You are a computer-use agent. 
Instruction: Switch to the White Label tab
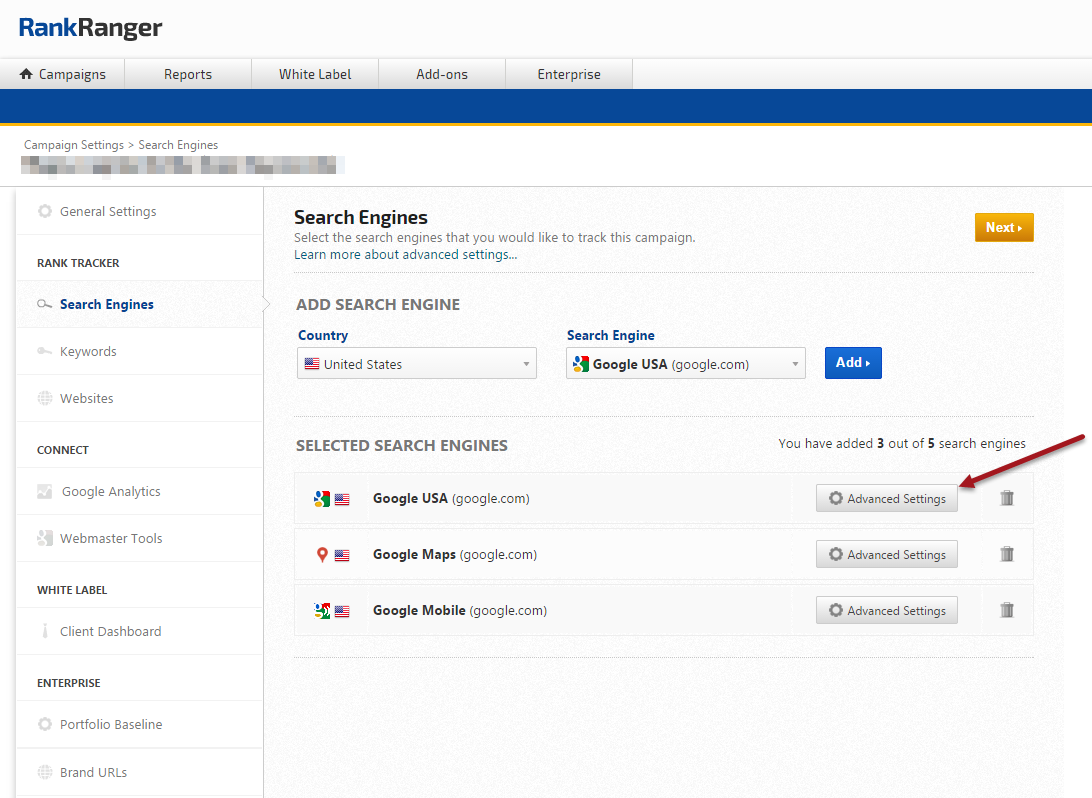pyautogui.click(x=315, y=74)
